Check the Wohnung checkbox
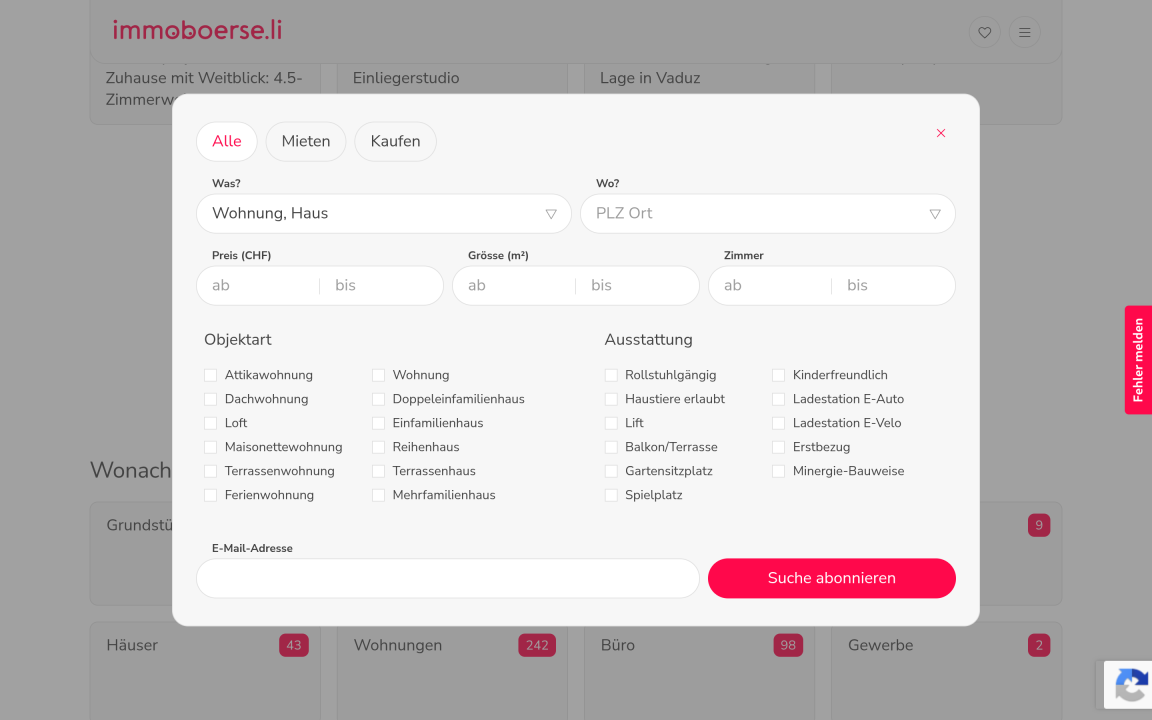1152x720 pixels. point(378,375)
